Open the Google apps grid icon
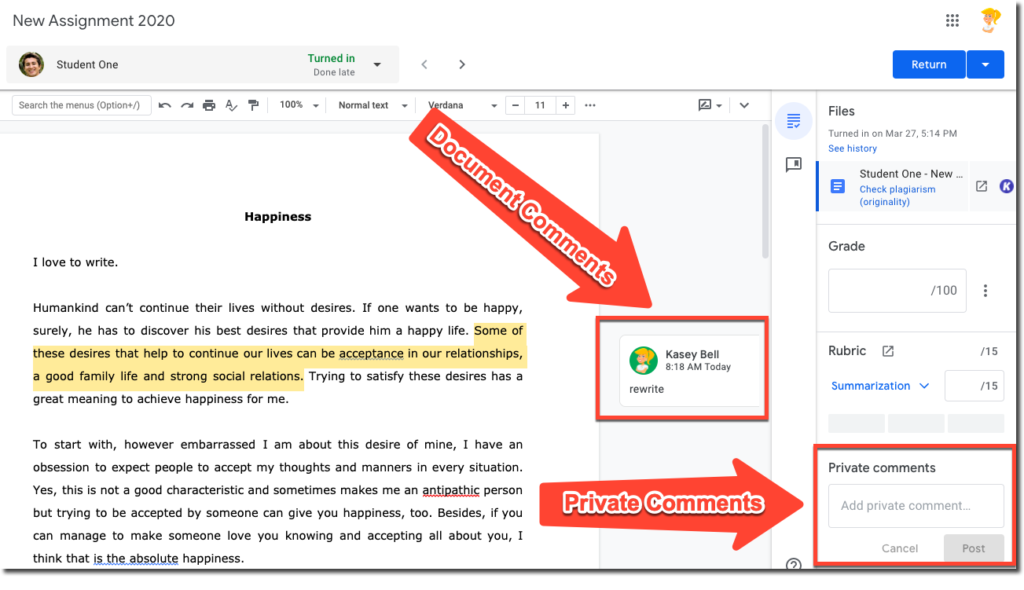The width and height of the screenshot is (1024, 590). (x=952, y=19)
